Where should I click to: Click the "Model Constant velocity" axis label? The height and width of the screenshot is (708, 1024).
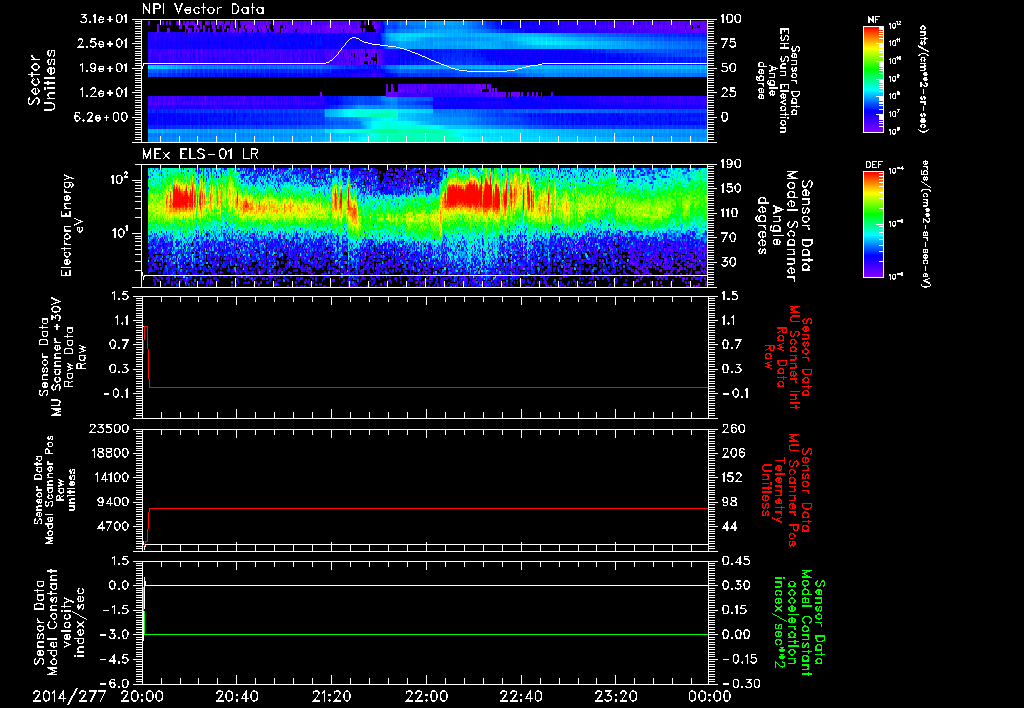pyautogui.click(x=50, y=624)
